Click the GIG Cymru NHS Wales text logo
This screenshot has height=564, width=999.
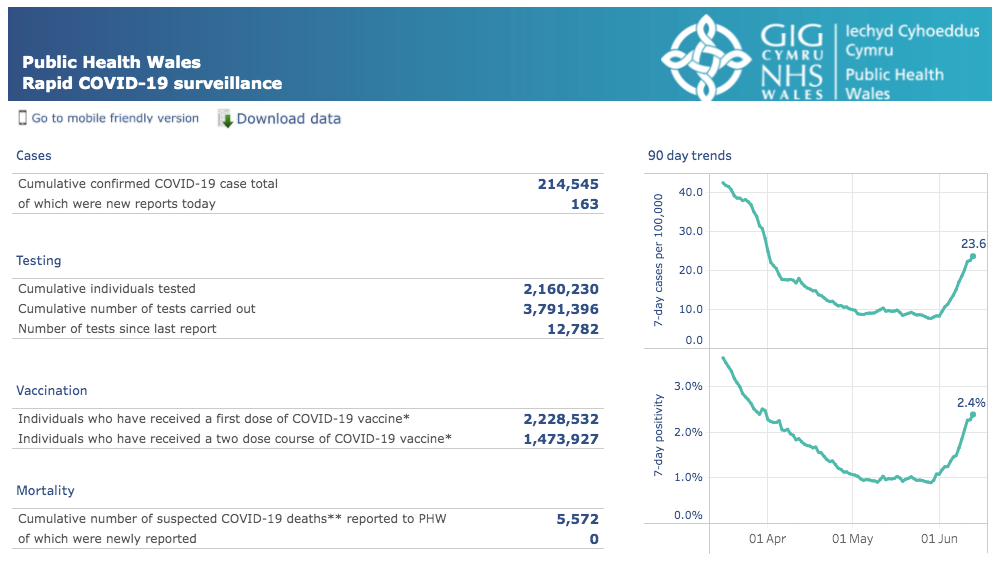[x=792, y=62]
